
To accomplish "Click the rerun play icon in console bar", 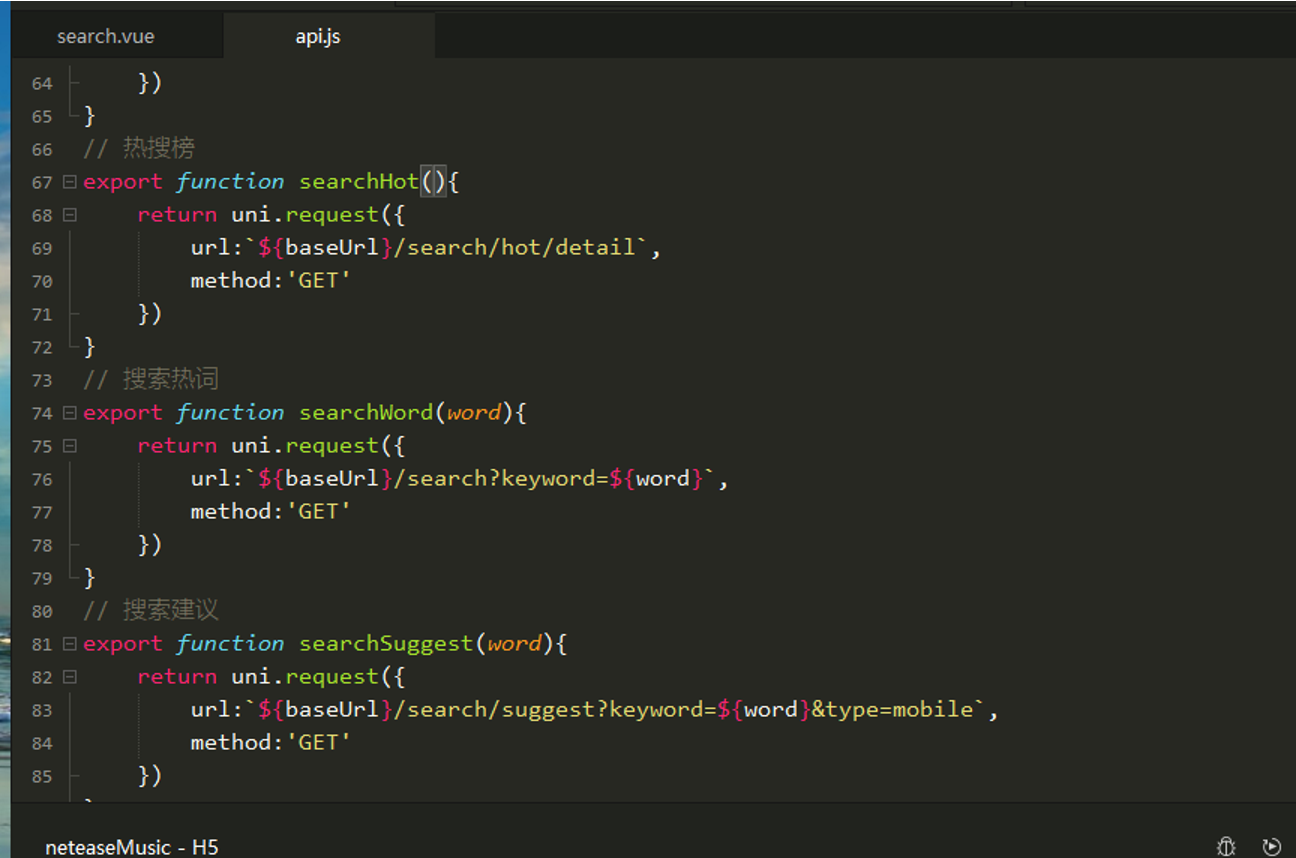I will (x=1272, y=846).
